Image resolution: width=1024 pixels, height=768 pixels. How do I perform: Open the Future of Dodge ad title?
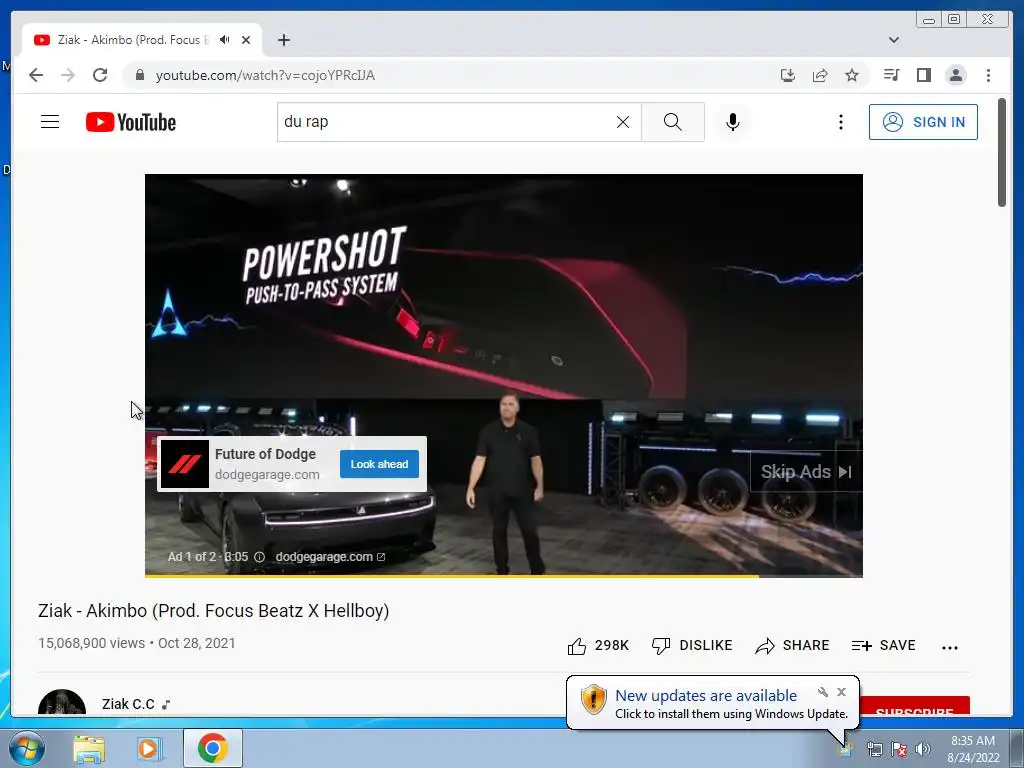pyautogui.click(x=265, y=454)
